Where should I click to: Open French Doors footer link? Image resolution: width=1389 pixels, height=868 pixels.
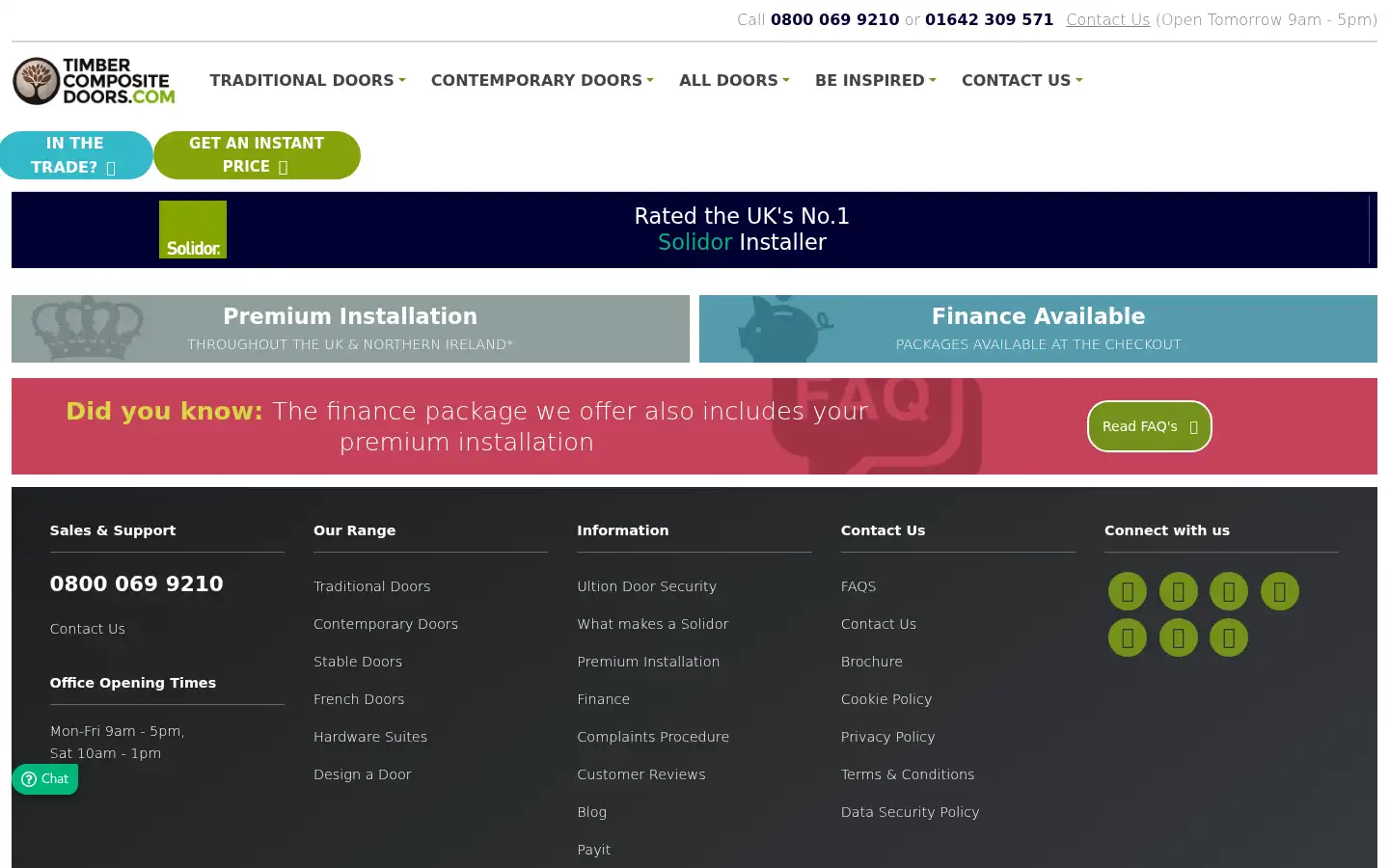[x=359, y=699]
